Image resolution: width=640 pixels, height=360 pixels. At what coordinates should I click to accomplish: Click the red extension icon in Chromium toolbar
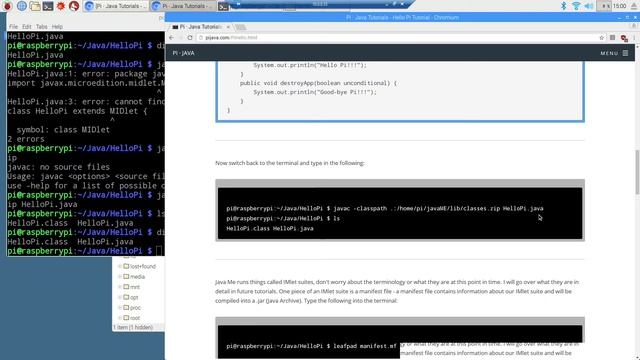[624, 38]
